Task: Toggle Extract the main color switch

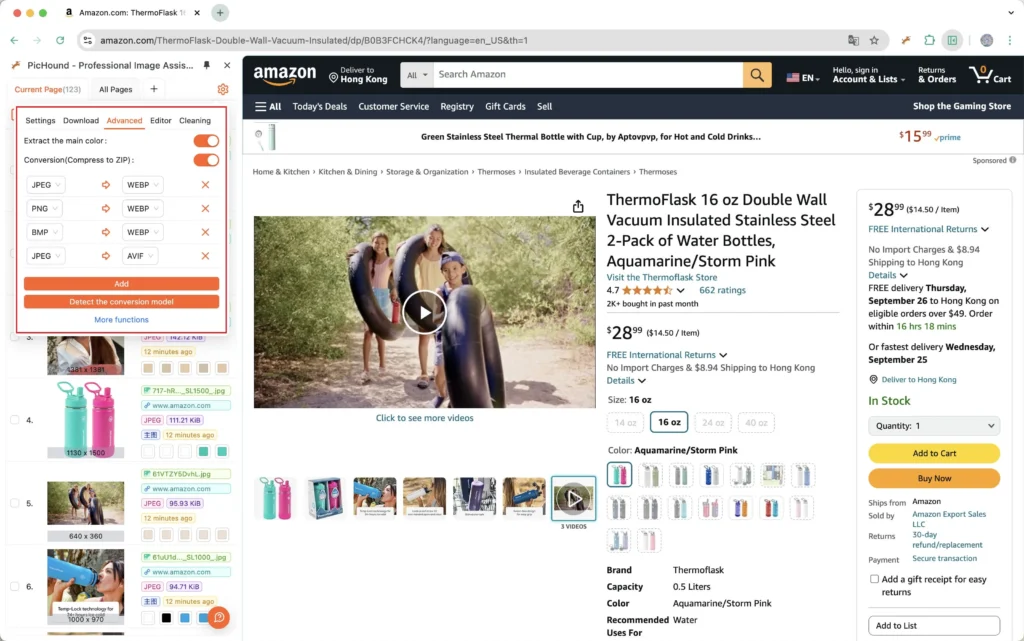Action: click(x=206, y=141)
